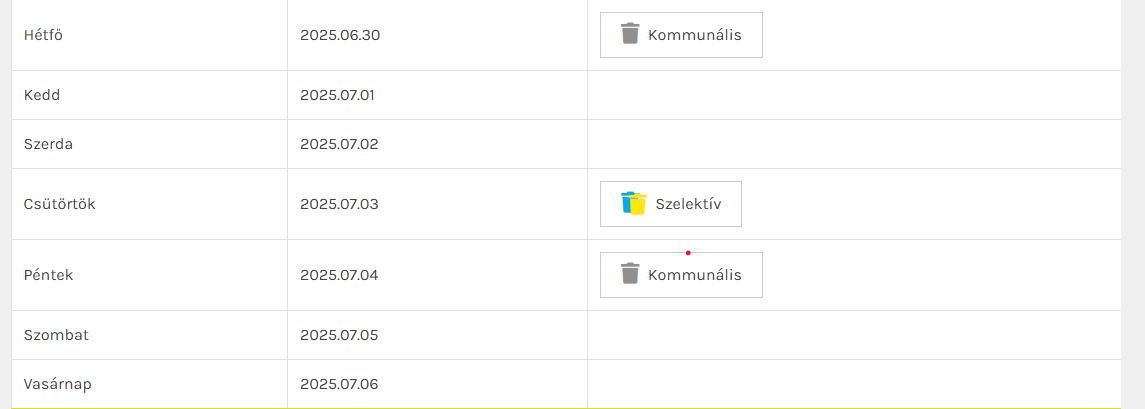Viewport: 1145px width, 409px height.
Task: Click the blue-yellow selective bins icon
Action: 633,204
